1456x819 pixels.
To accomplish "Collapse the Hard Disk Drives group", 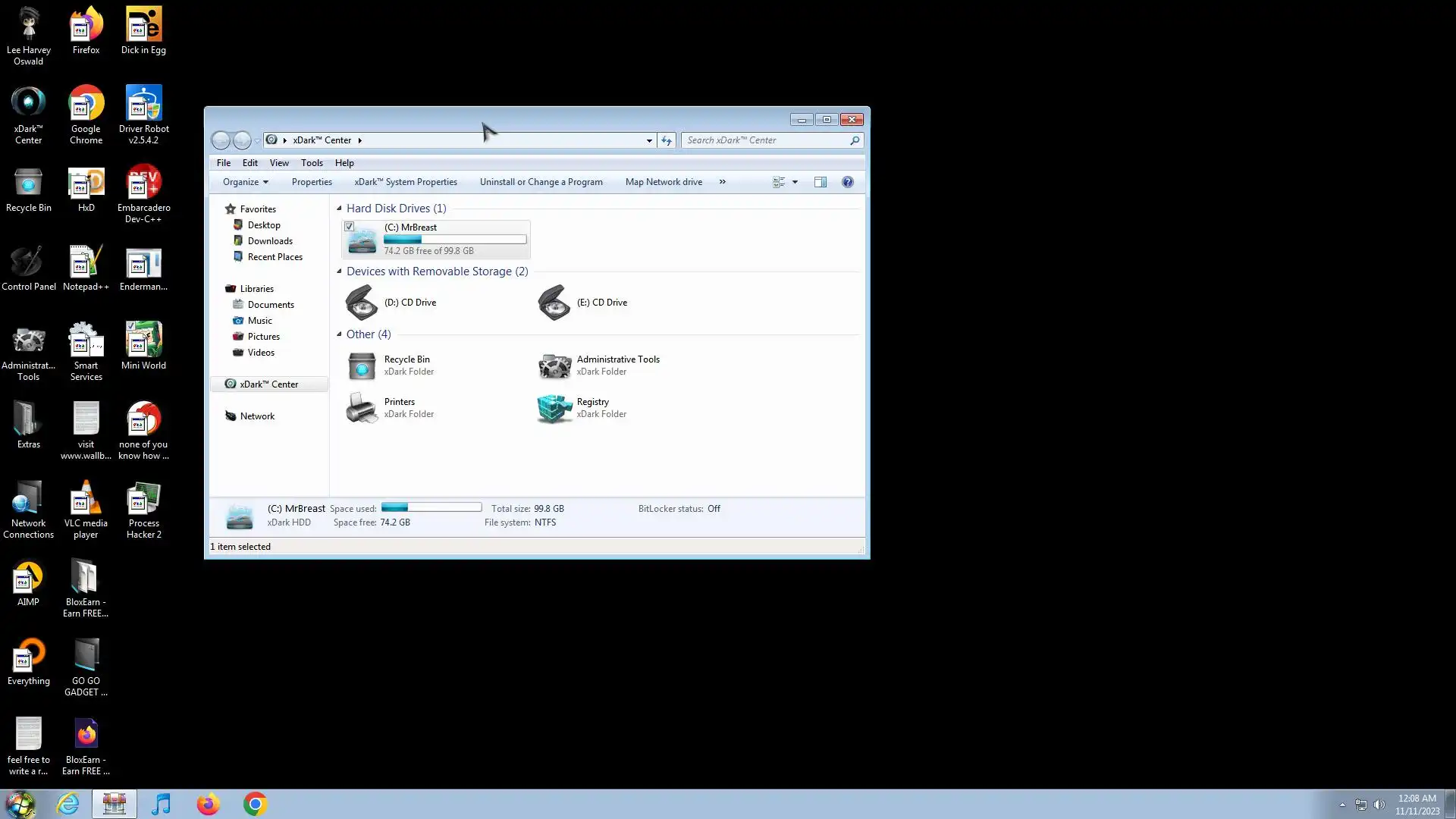I will coord(339,208).
